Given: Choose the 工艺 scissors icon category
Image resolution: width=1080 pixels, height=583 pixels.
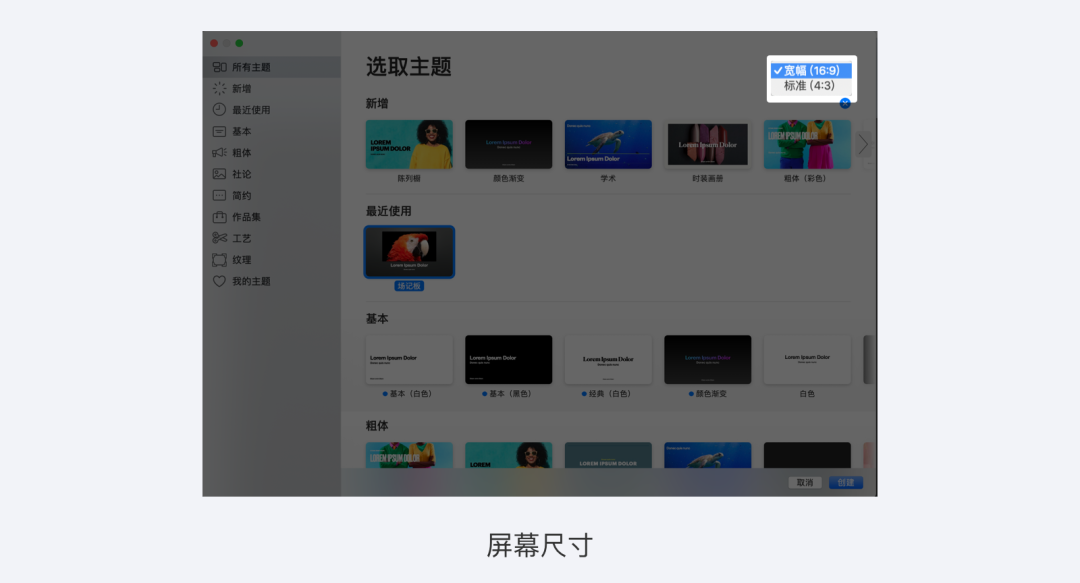Looking at the screenshot, I should 219,238.
